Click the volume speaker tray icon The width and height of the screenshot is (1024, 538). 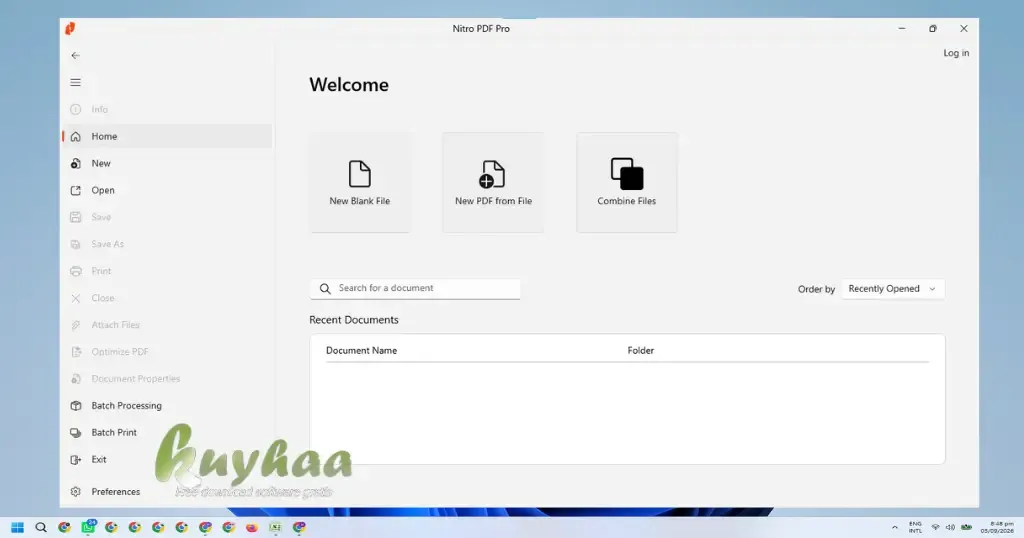(x=950, y=528)
